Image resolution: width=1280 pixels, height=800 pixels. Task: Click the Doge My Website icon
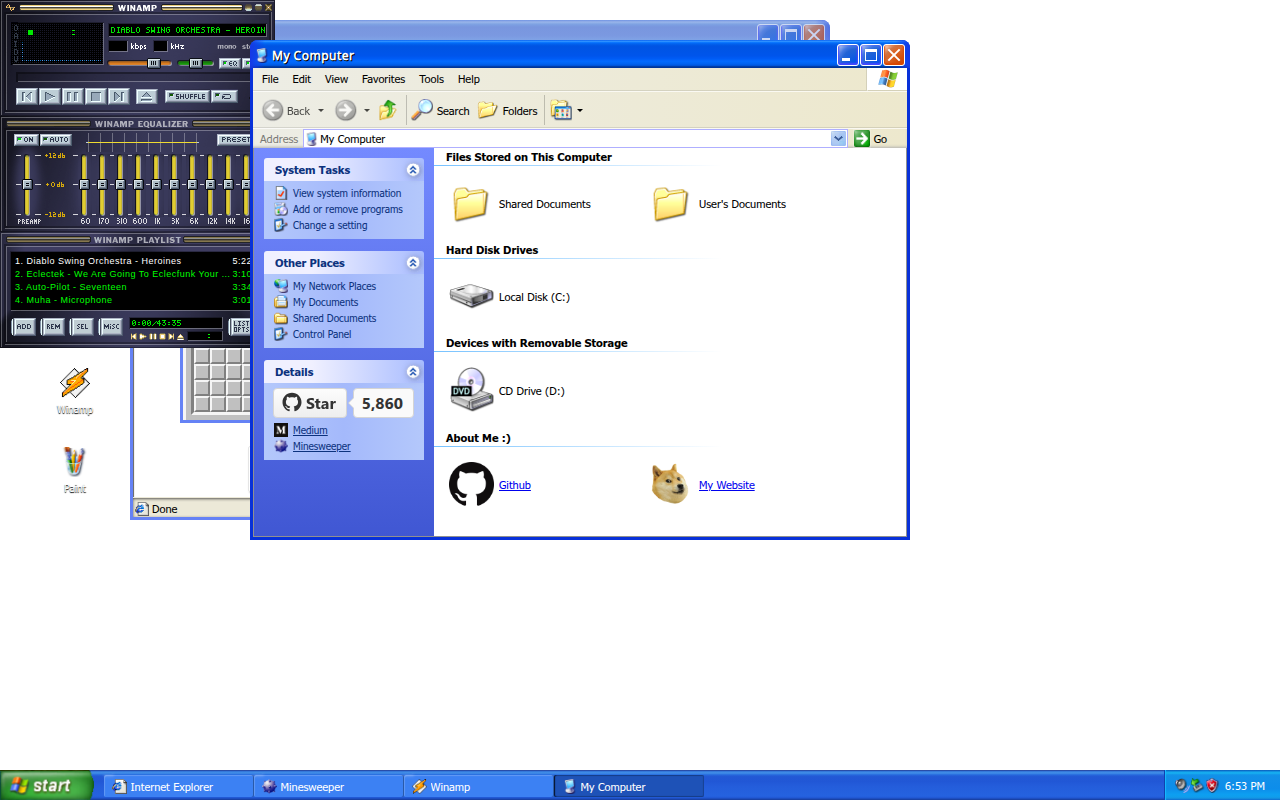(x=670, y=485)
